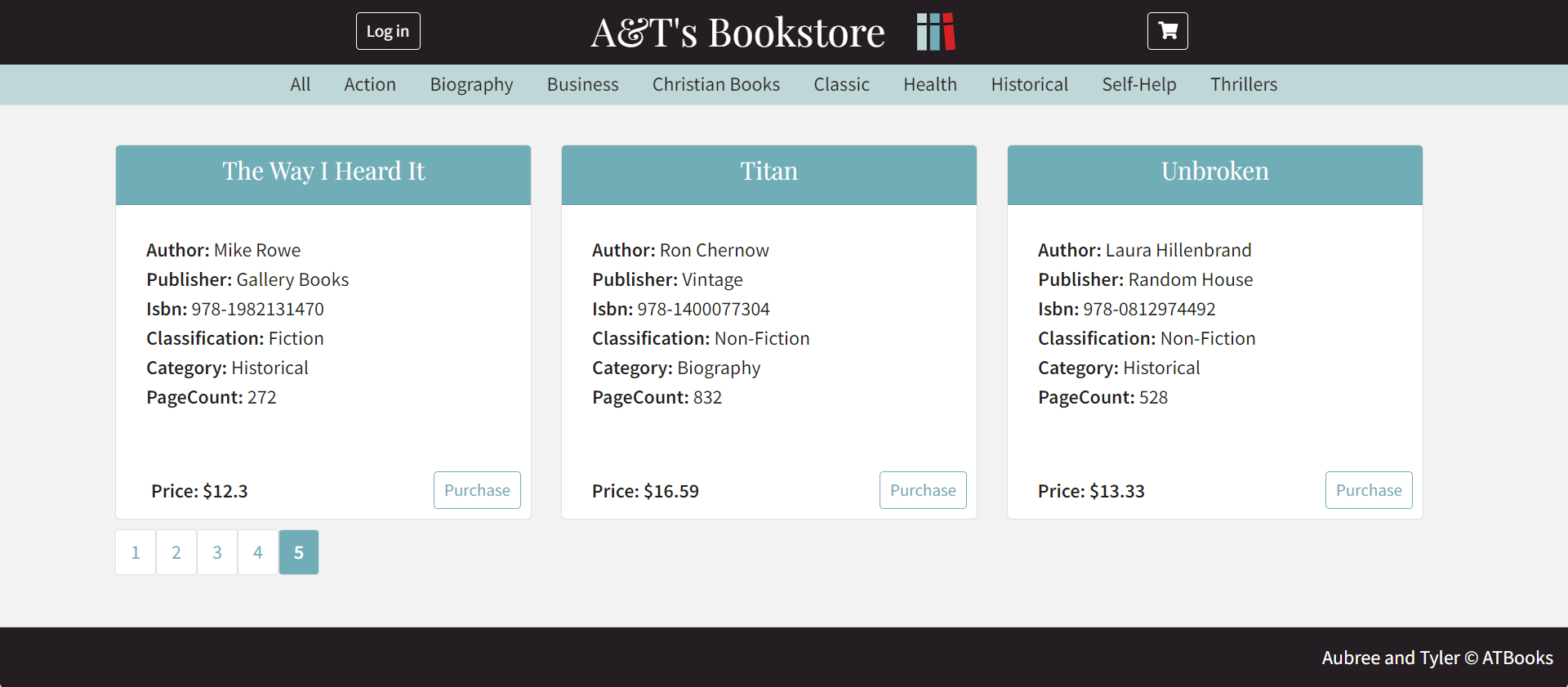Click PageCount 272 text
This screenshot has width=1568, height=687.
(x=212, y=398)
